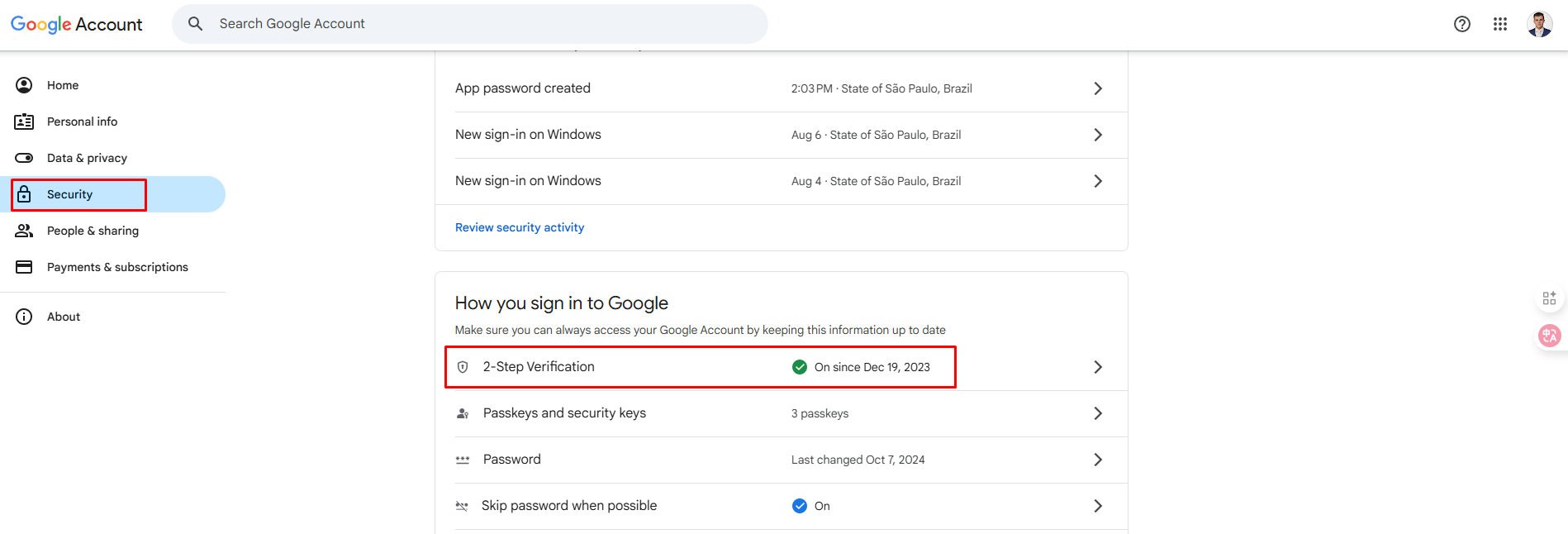Expand chevron for Skip password row

(1098, 506)
